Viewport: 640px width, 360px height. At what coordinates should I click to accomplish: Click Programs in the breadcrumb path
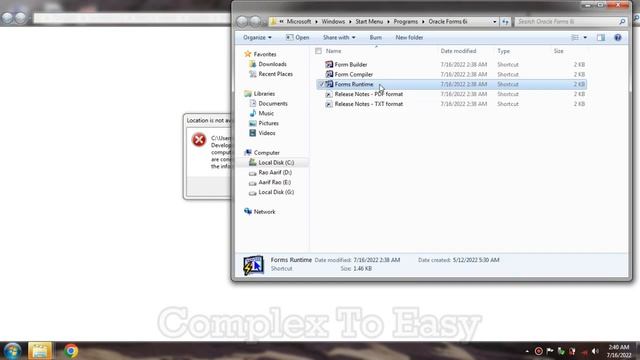(405, 22)
